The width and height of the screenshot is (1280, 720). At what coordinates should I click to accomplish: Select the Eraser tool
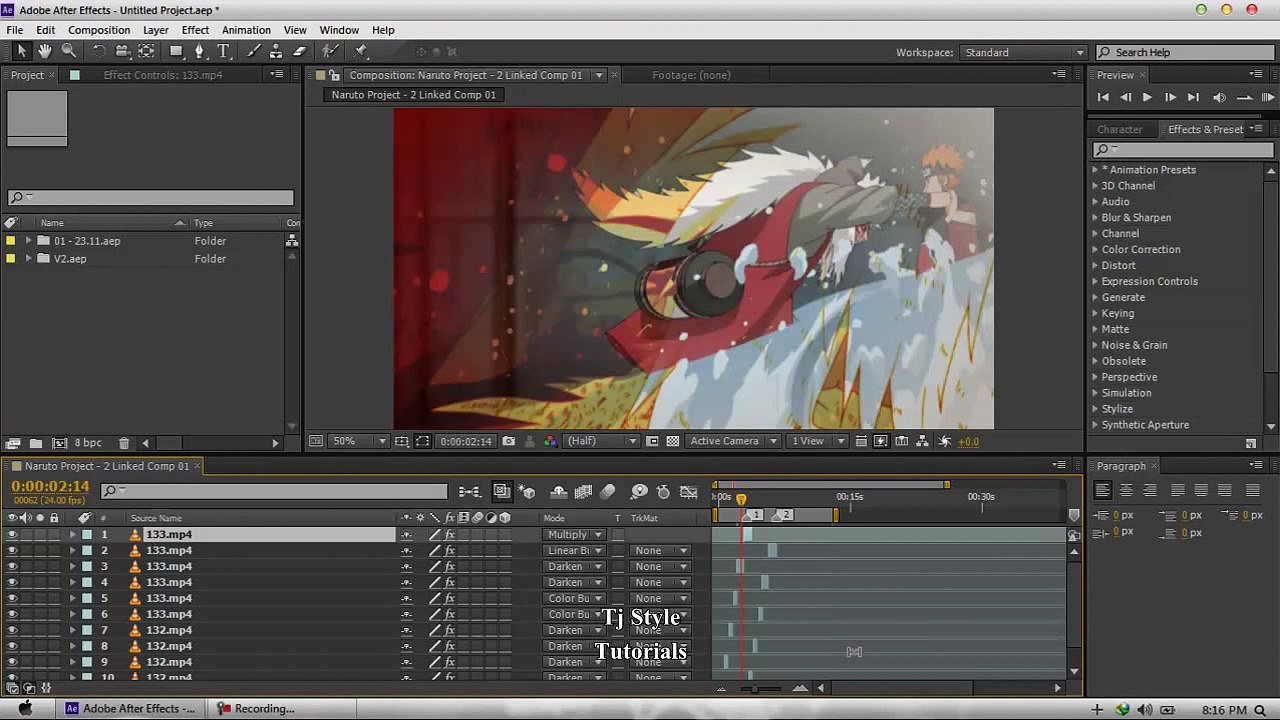(x=299, y=51)
